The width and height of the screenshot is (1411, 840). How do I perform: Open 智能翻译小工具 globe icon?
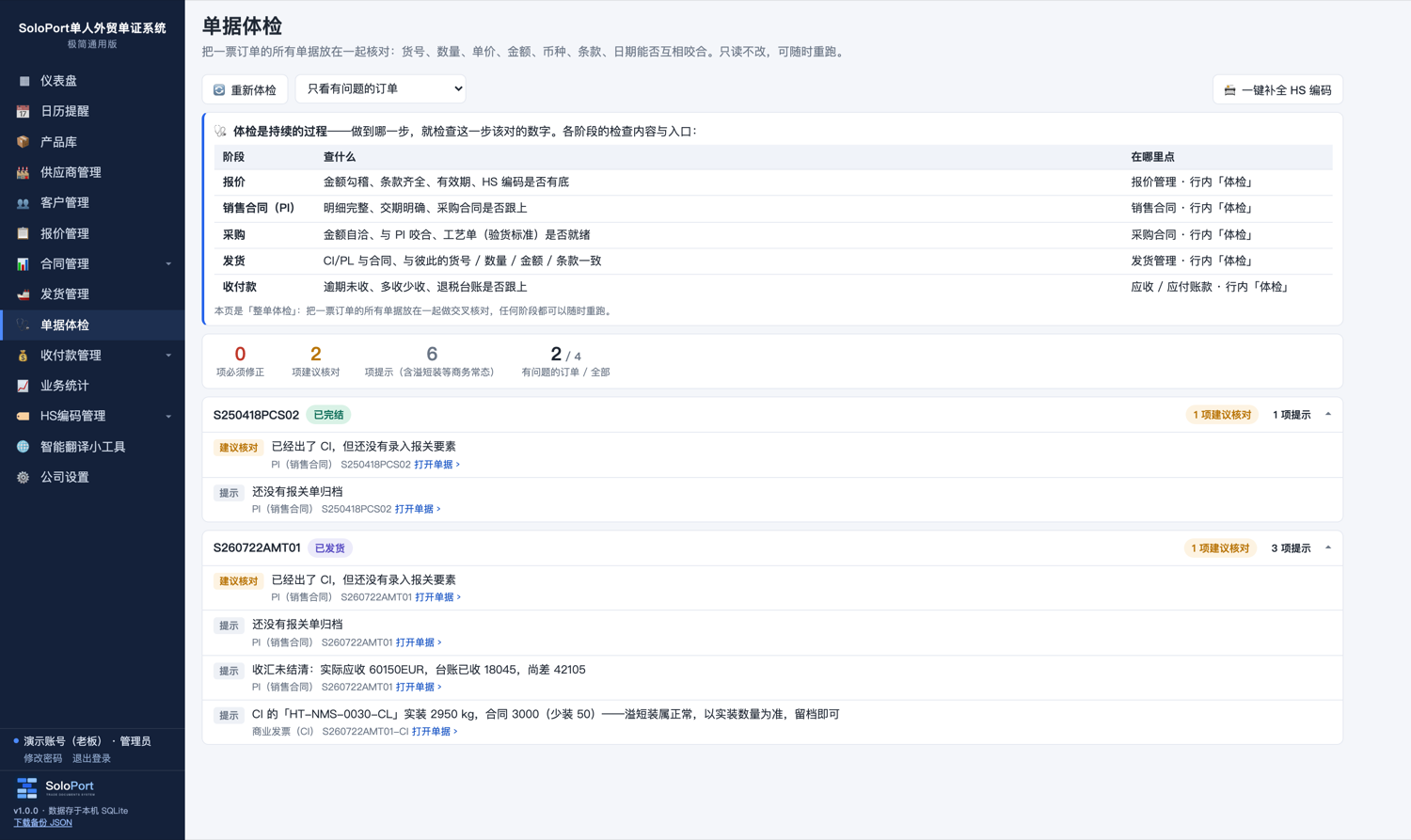pyautogui.click(x=24, y=447)
